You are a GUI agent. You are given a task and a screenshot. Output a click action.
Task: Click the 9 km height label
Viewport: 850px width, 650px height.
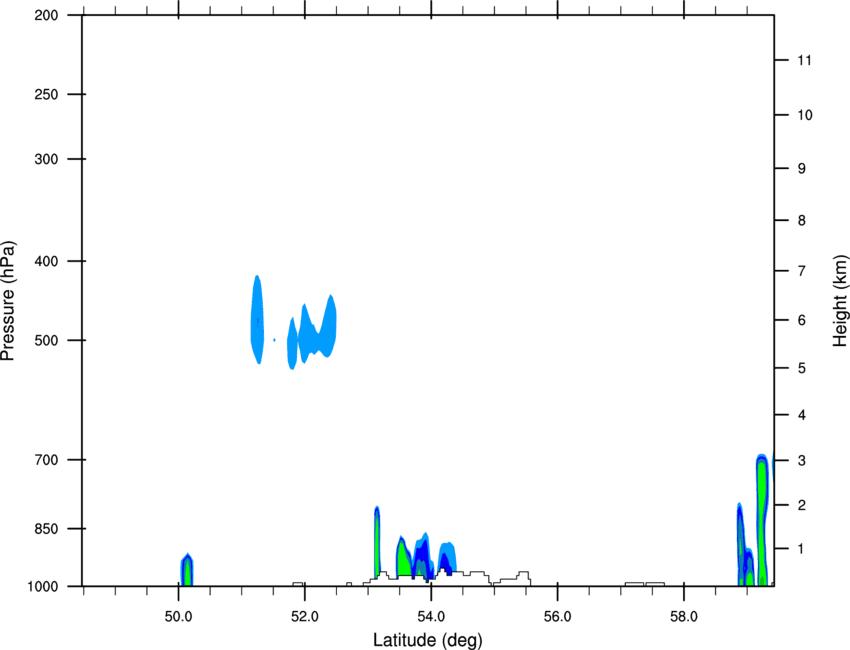[x=802, y=169]
